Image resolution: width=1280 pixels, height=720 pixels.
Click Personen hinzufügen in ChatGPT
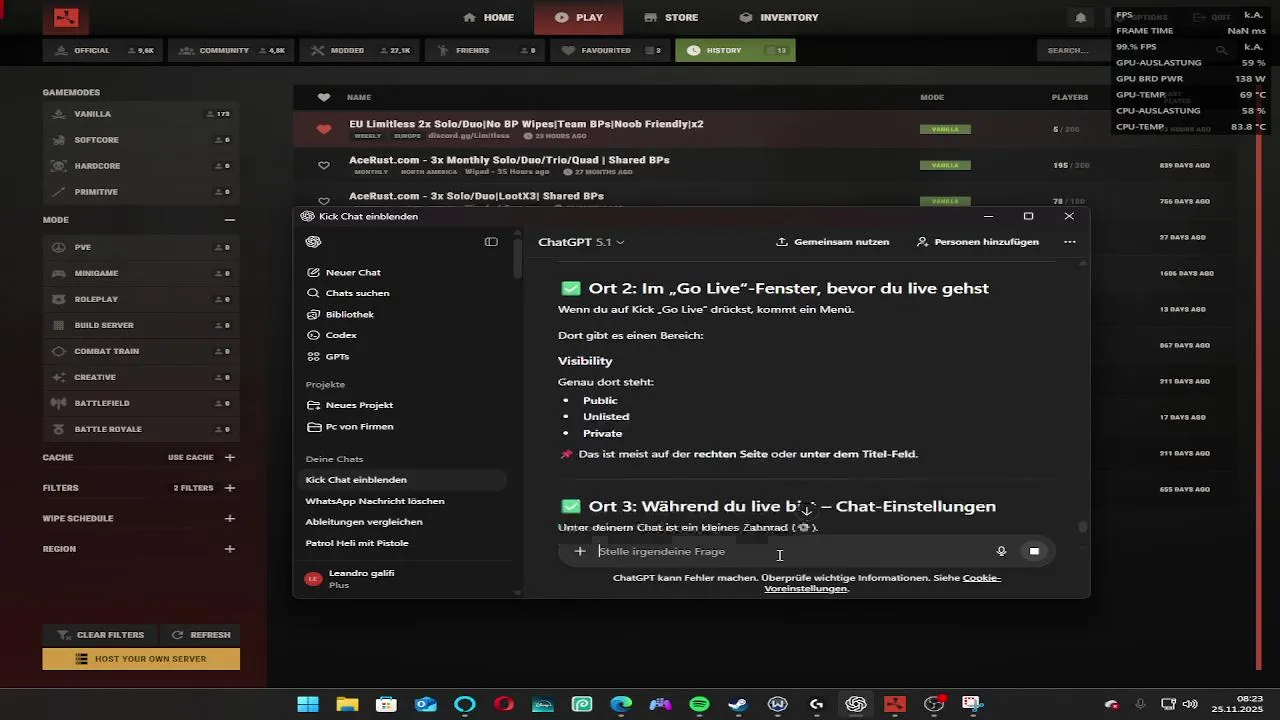pos(978,242)
